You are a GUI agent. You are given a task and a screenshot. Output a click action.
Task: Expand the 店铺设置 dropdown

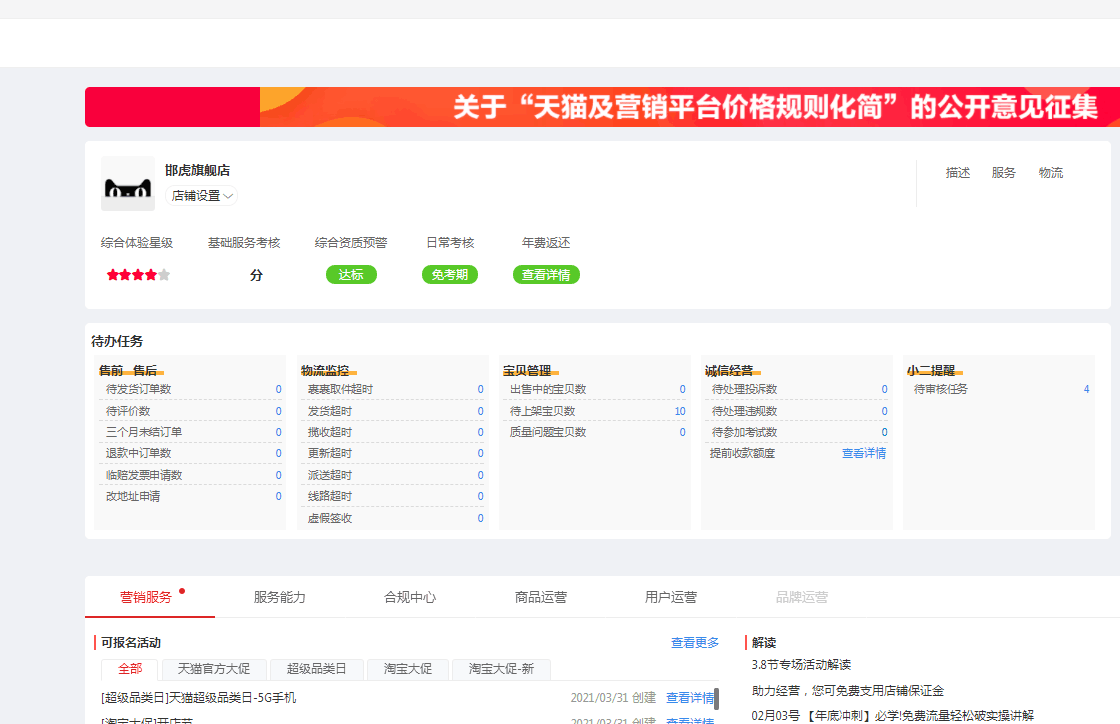(202, 196)
